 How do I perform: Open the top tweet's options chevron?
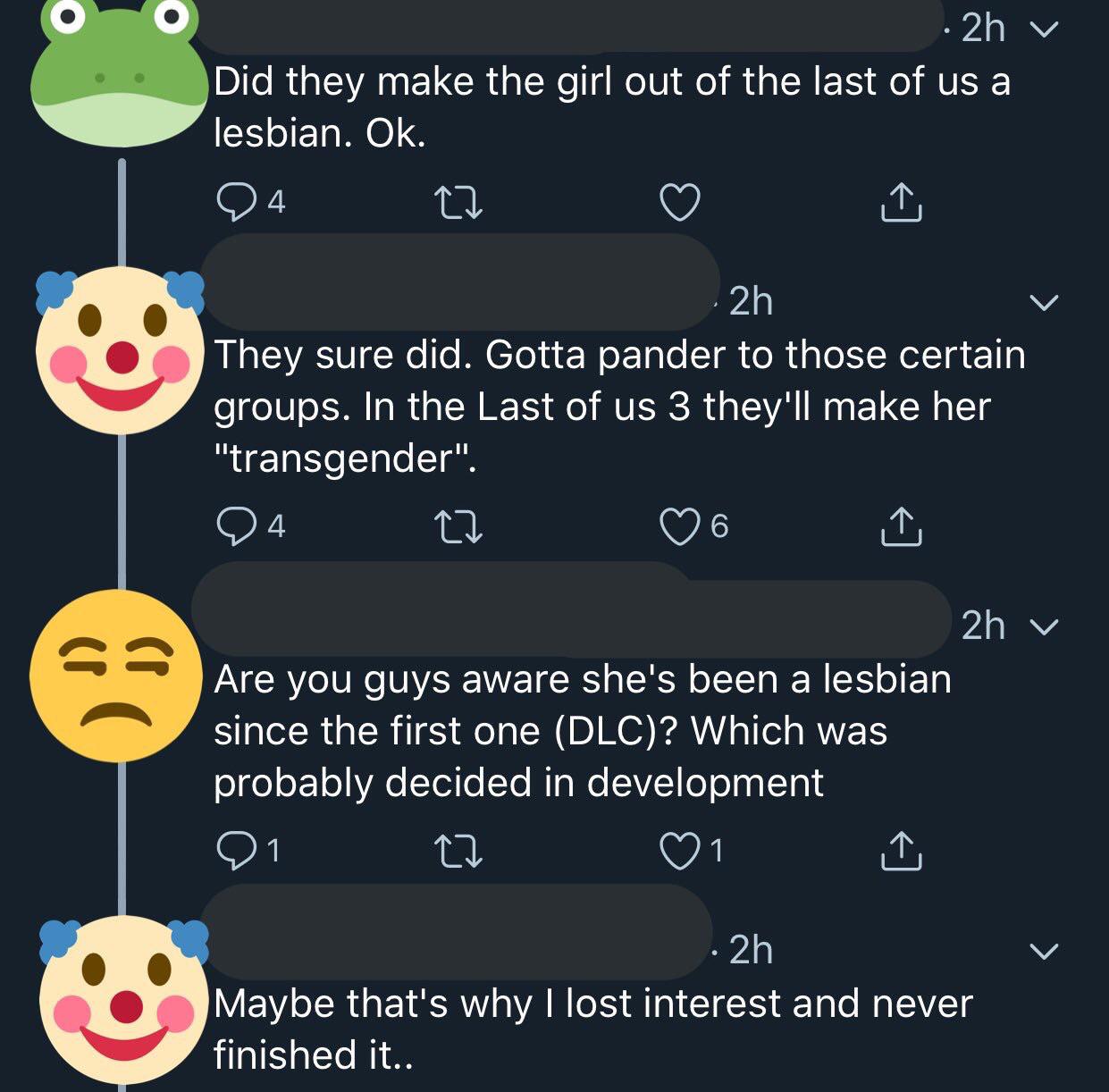coord(1044,29)
